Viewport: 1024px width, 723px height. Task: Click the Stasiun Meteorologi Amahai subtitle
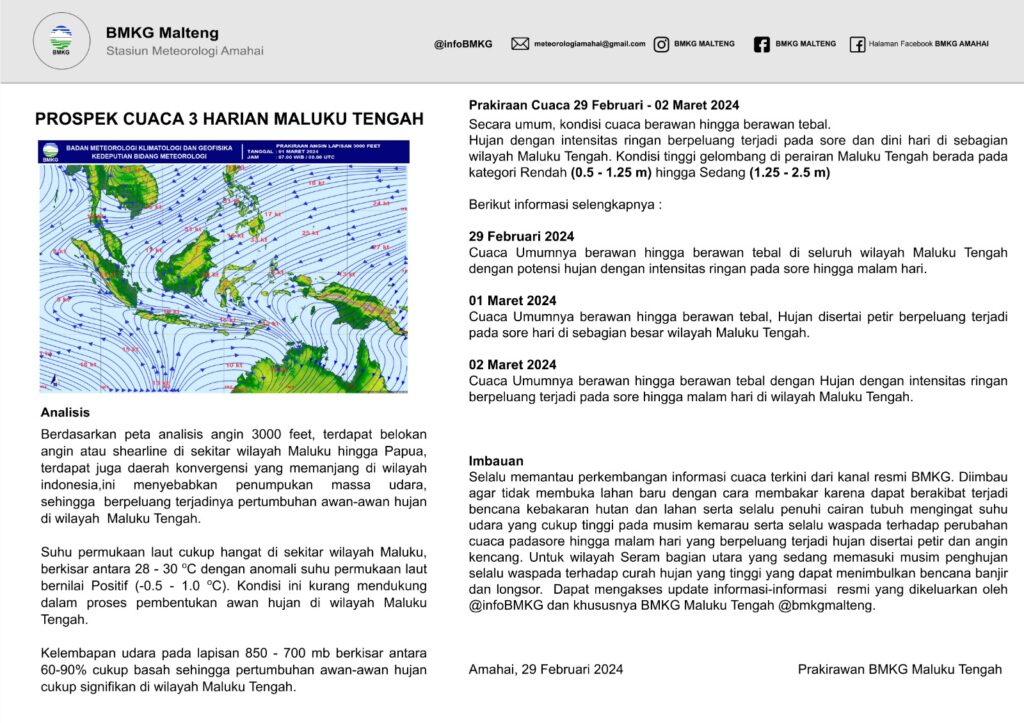coord(184,51)
